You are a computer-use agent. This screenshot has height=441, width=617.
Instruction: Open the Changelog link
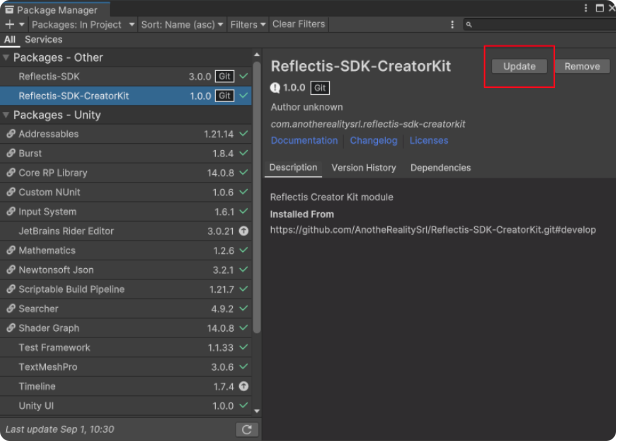coord(373,140)
